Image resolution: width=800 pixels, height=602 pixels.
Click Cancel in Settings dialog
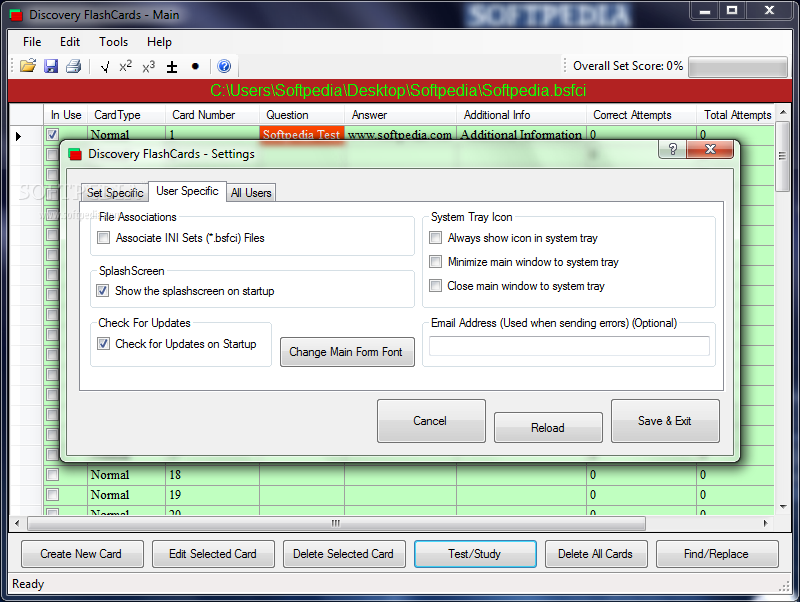tap(431, 421)
